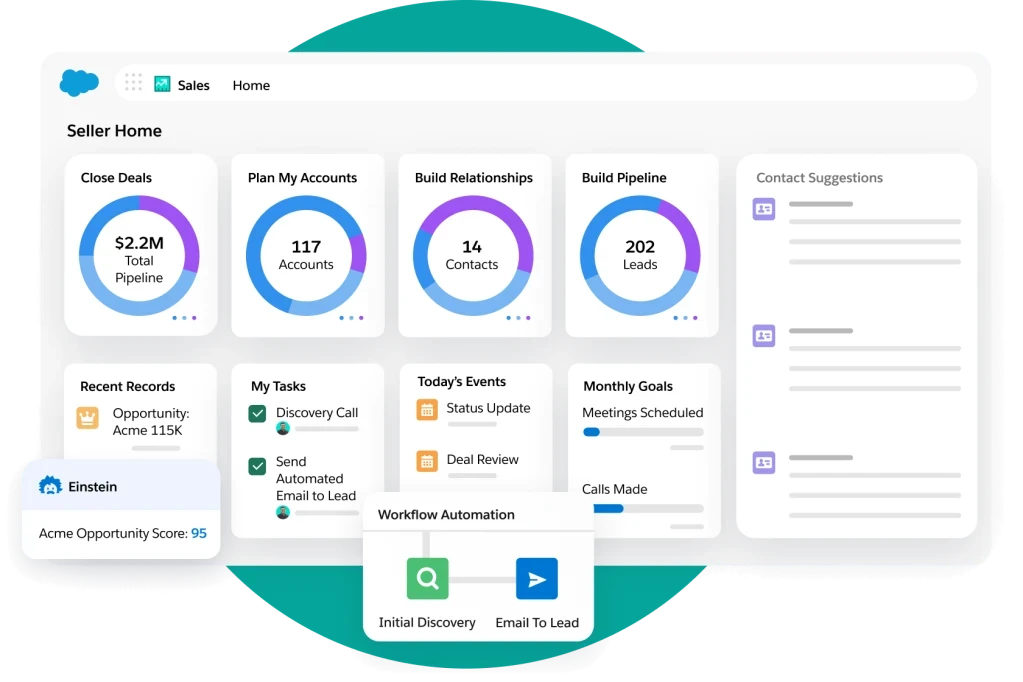Select the Initial Discovery magnifier icon
Screen dimensions: 1023x682
tap(427, 578)
